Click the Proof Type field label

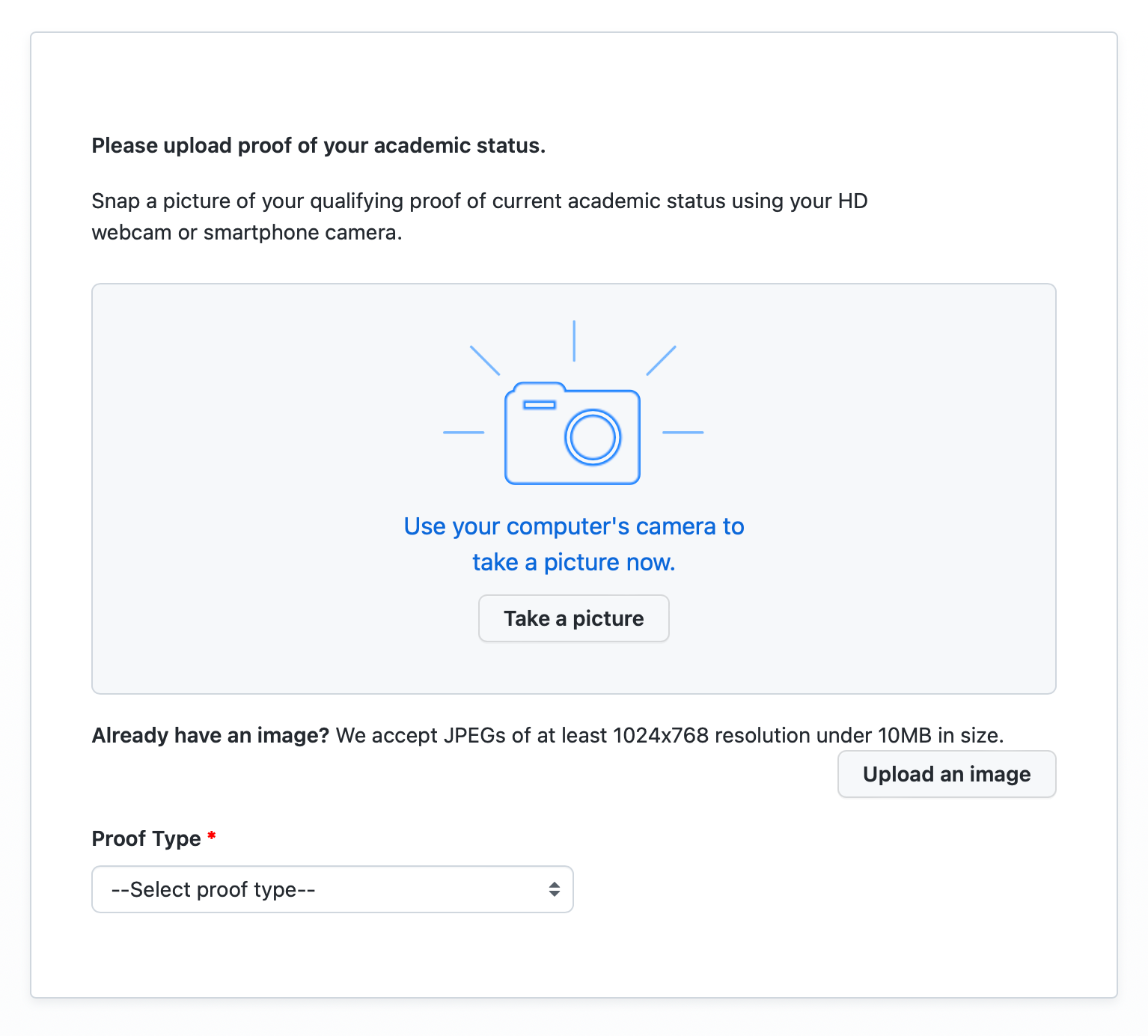point(146,838)
